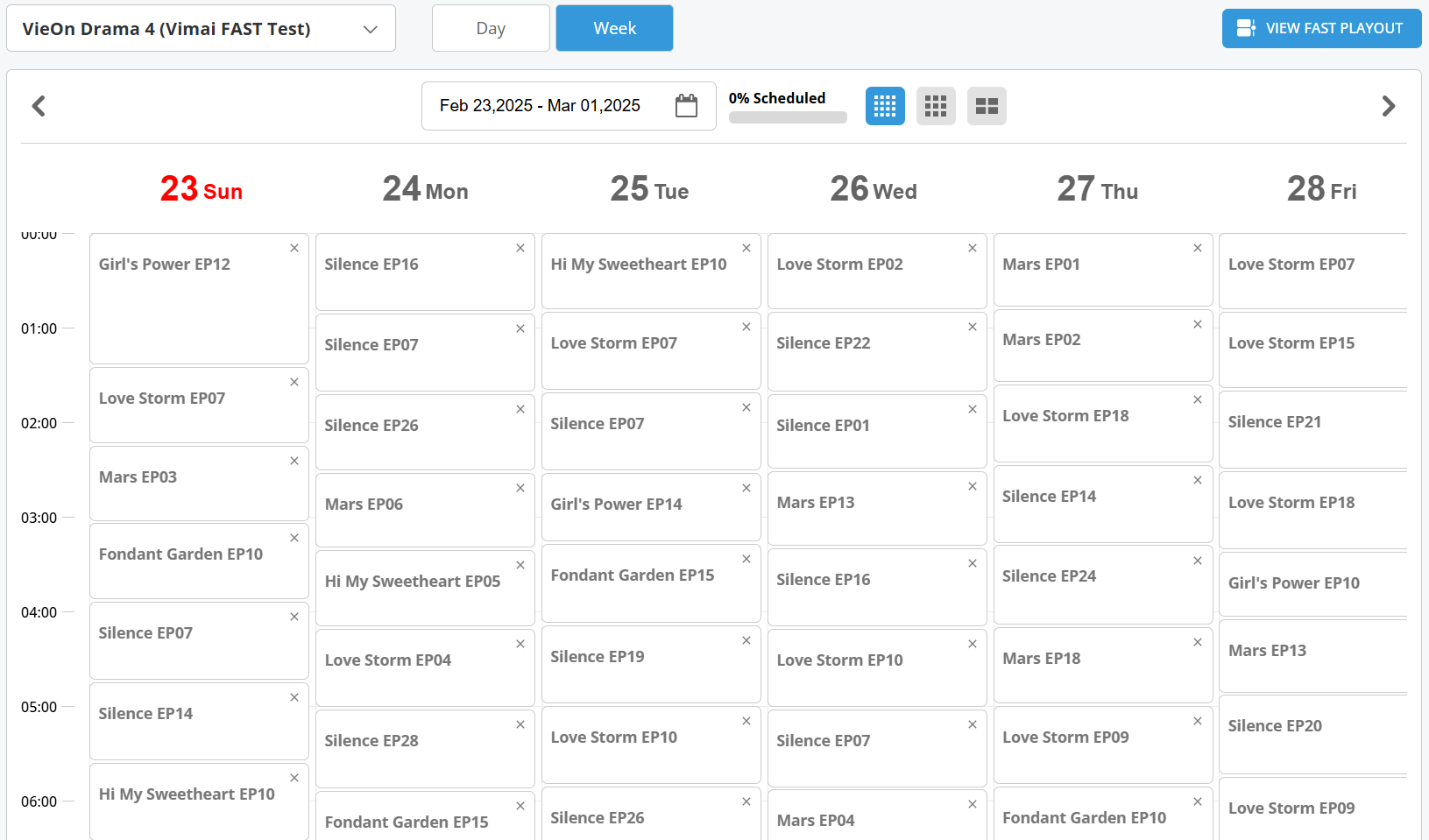Viewport: 1429px width, 840px height.
Task: Switch to the medium grid view
Action: [936, 106]
